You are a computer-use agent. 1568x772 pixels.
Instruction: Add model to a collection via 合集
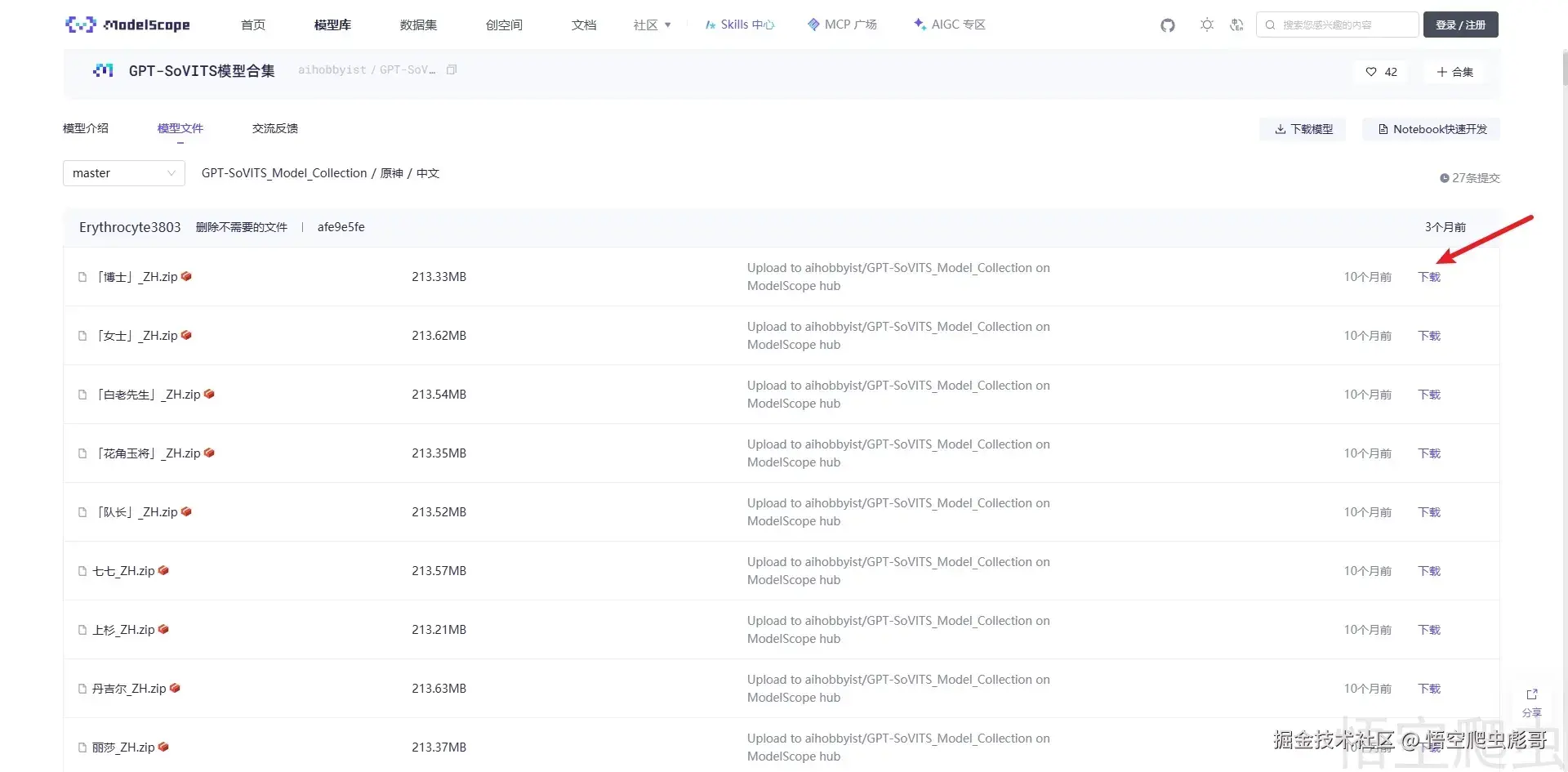[x=1454, y=72]
